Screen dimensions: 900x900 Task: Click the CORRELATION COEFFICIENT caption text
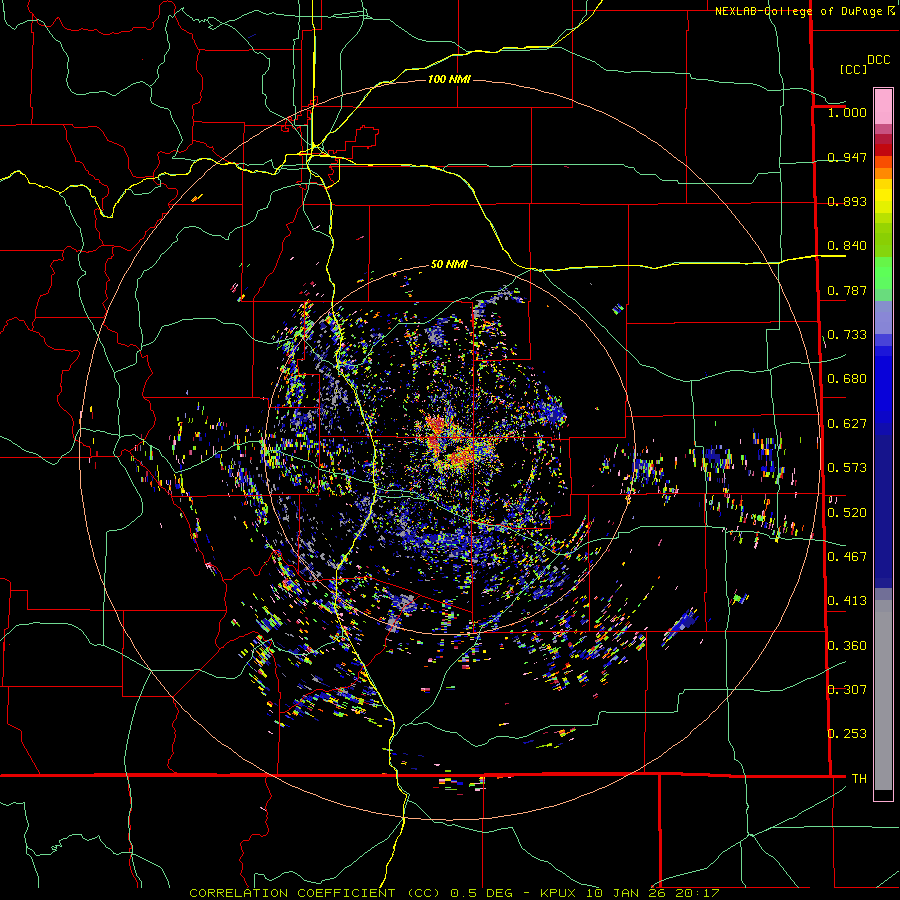[x=293, y=893]
